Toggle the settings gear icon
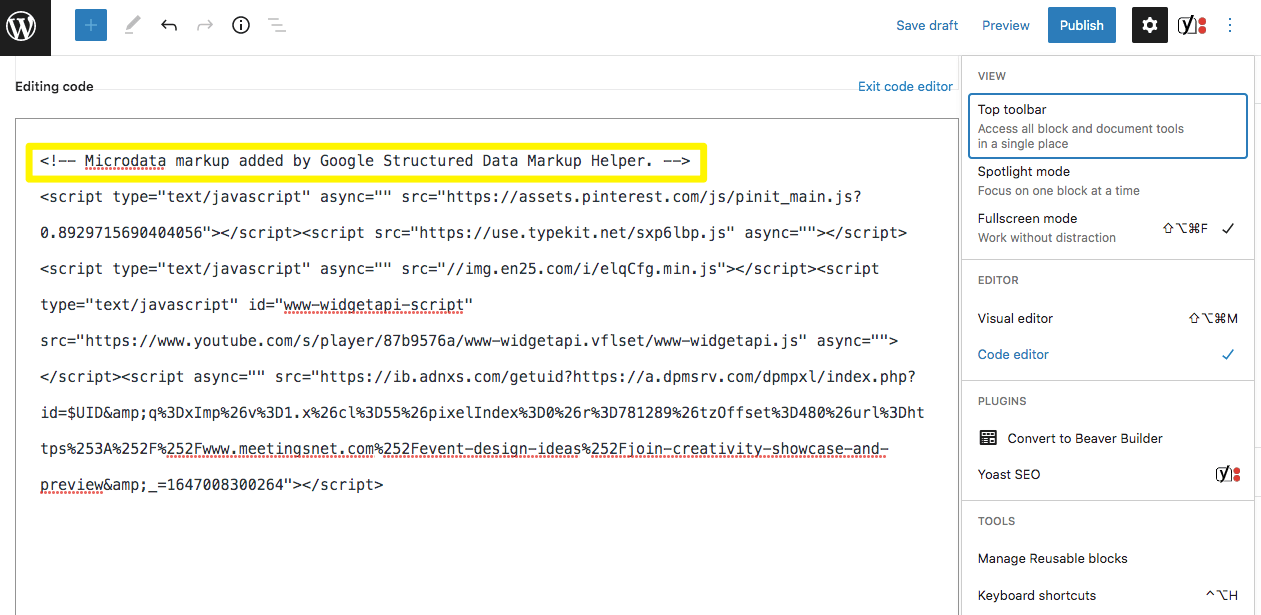 click(x=1150, y=26)
